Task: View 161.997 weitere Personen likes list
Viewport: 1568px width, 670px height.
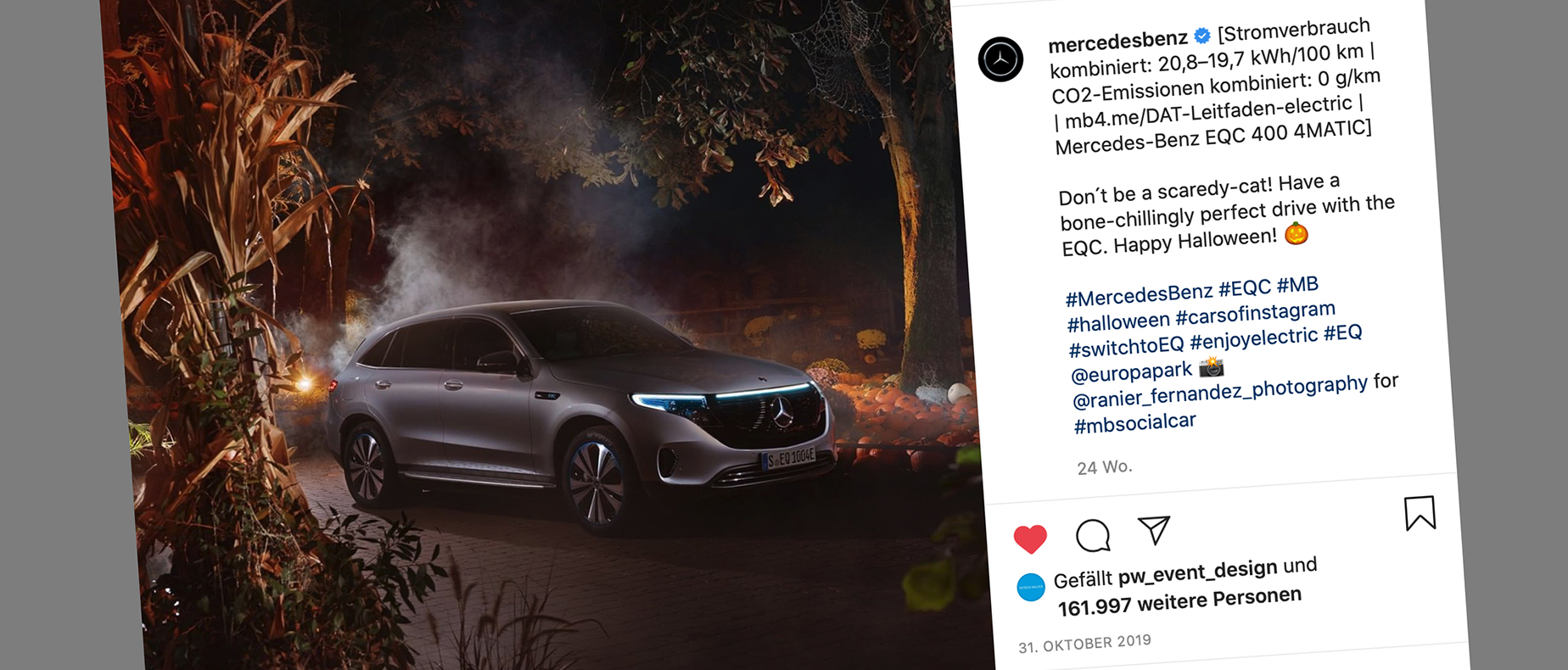Action: point(1179,601)
